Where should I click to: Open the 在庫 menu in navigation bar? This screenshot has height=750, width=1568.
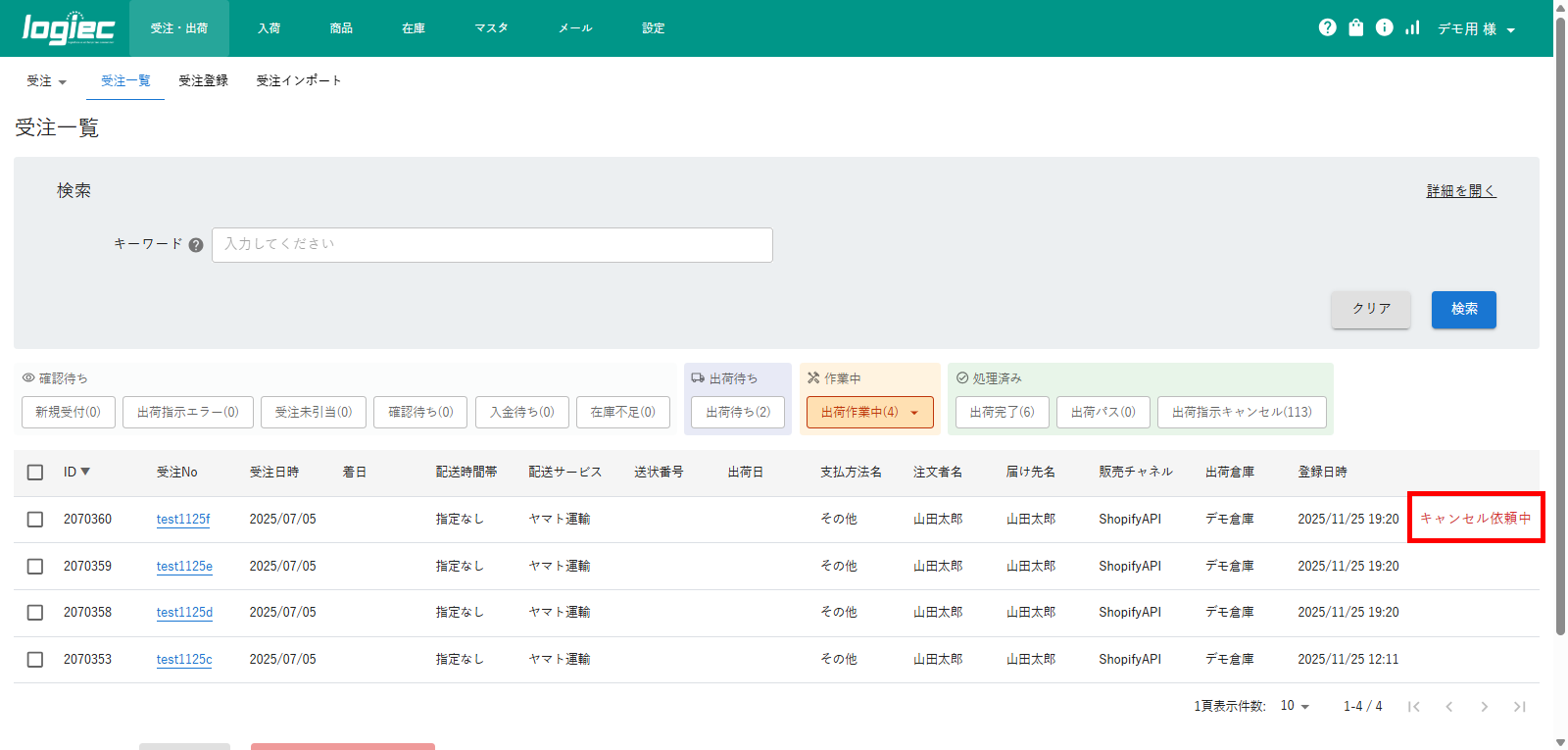click(x=414, y=28)
